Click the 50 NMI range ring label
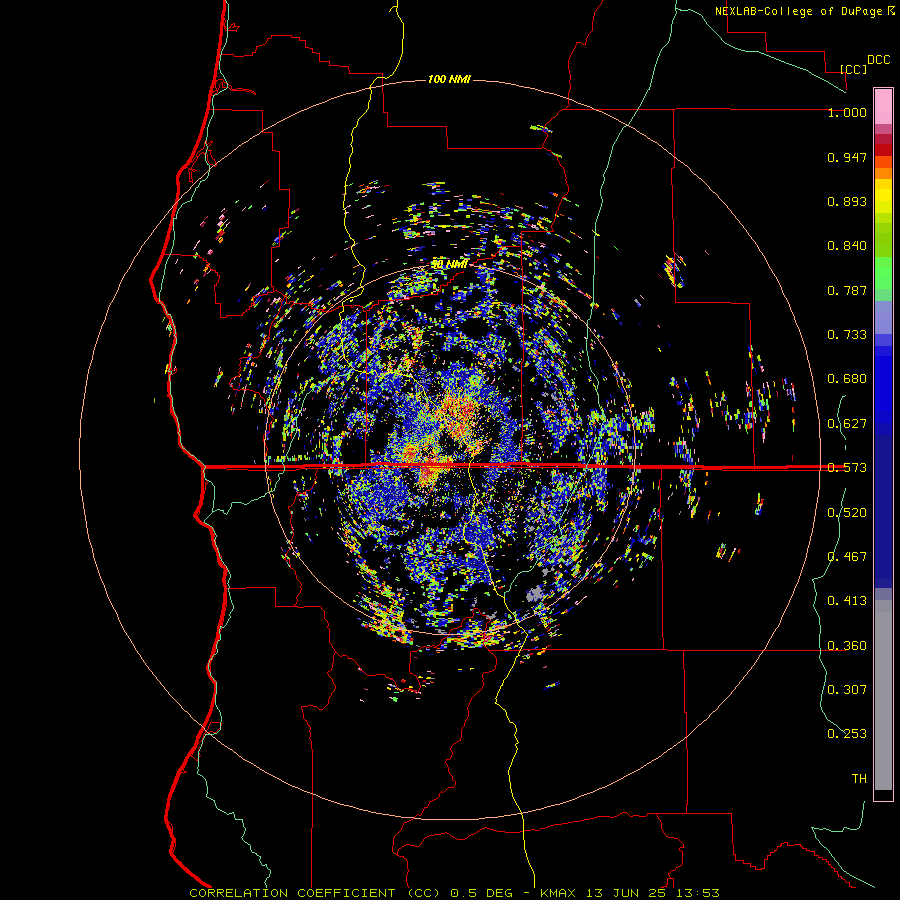The image size is (900, 900). tap(449, 264)
